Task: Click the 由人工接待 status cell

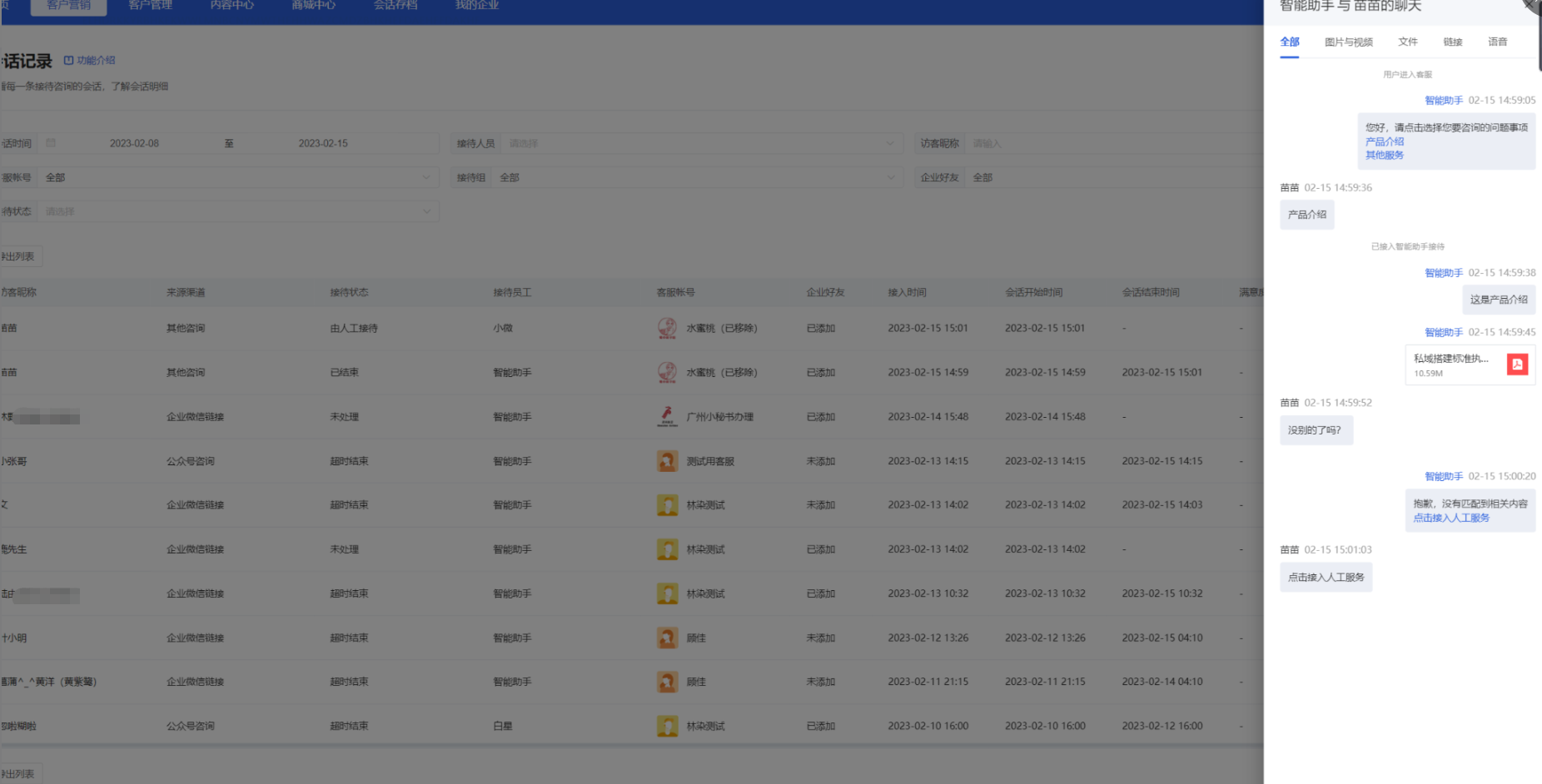Action: coord(354,329)
